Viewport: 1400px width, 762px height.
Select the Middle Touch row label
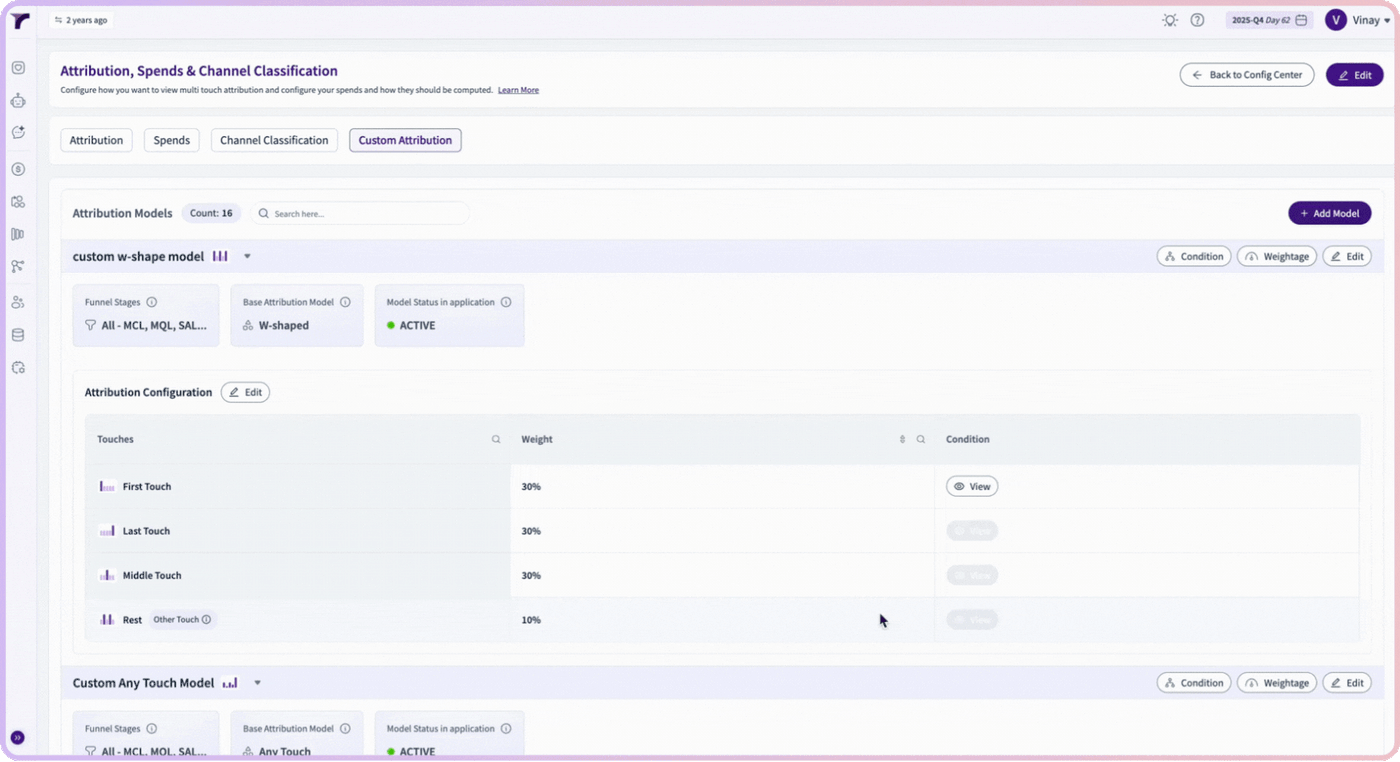(x=152, y=575)
